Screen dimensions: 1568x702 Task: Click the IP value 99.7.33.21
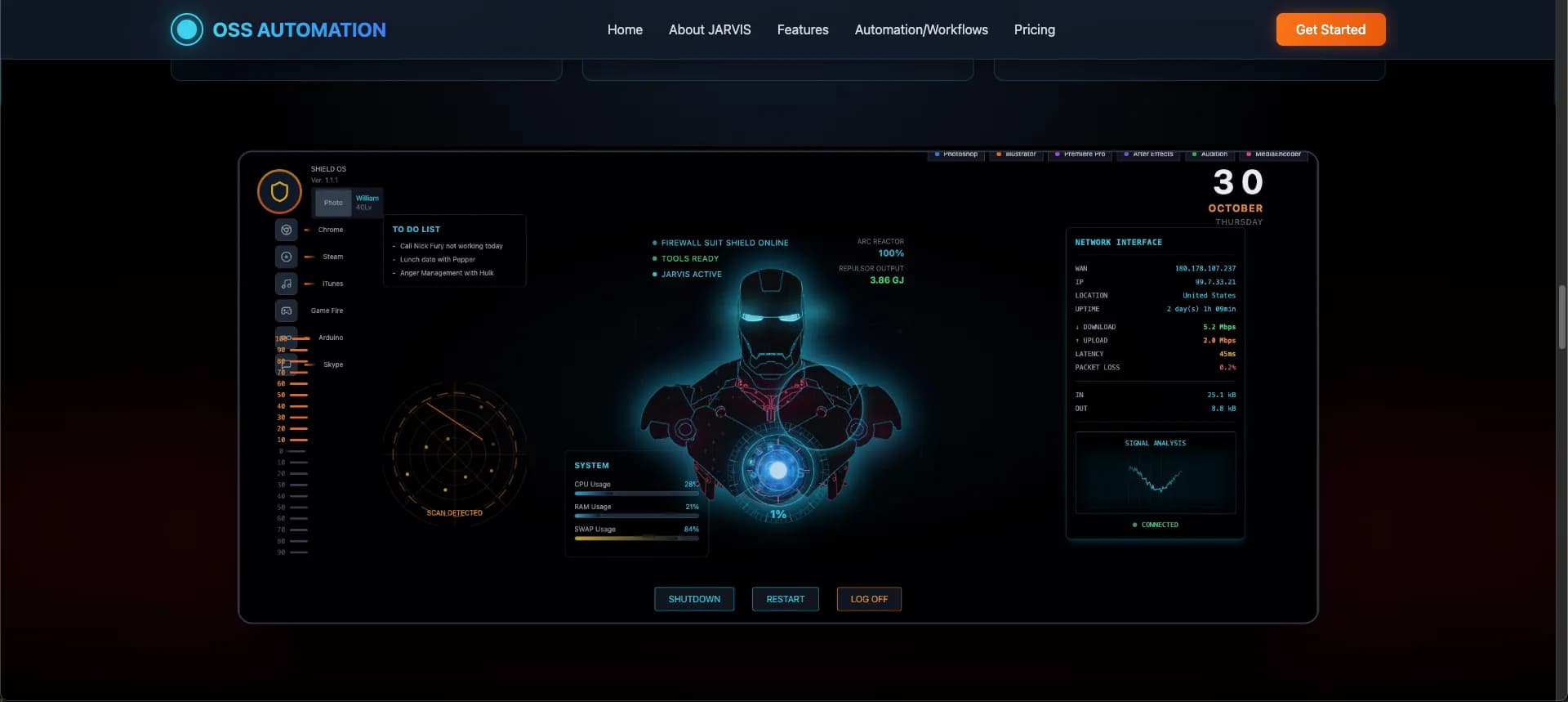coord(1215,282)
